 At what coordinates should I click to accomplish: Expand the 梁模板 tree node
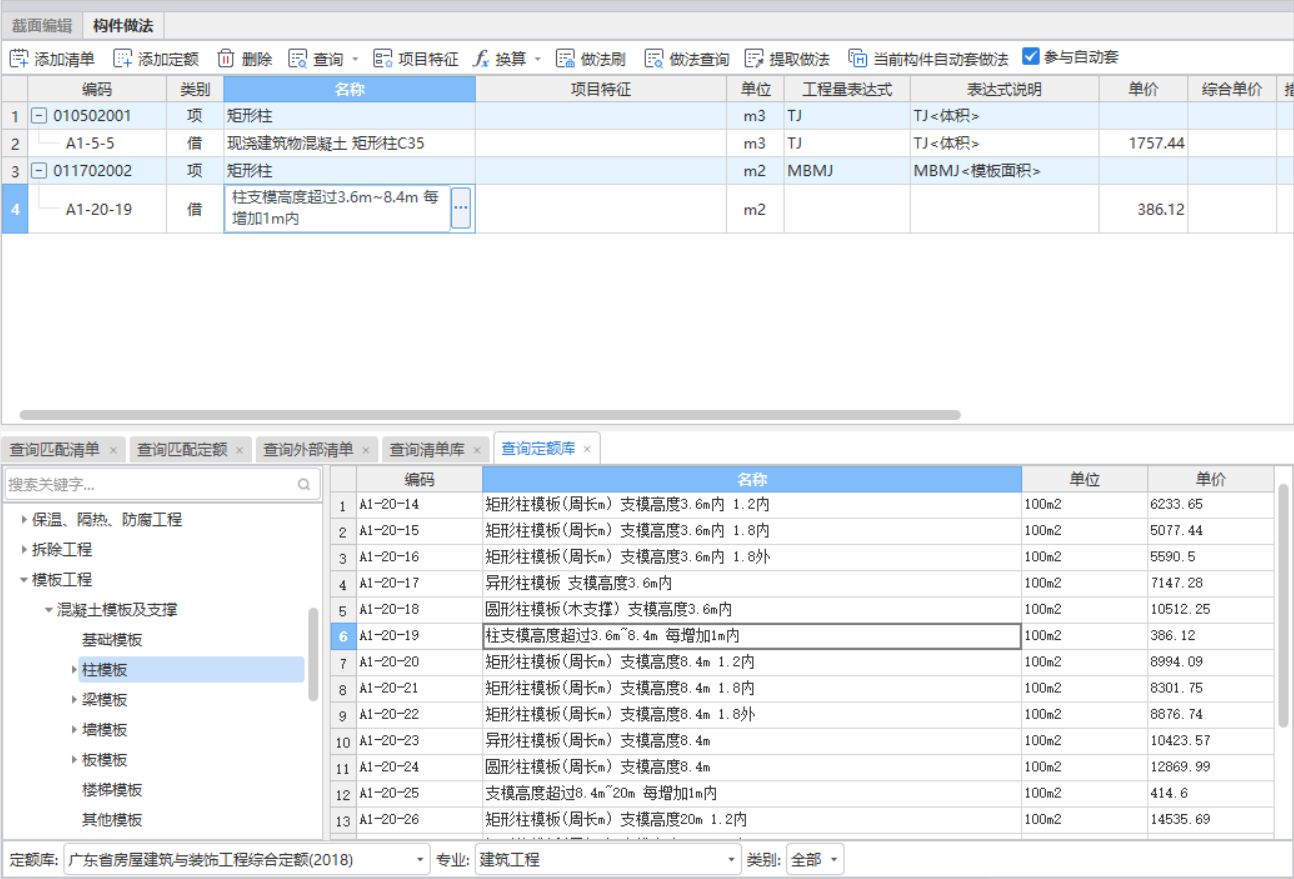[x=74, y=700]
